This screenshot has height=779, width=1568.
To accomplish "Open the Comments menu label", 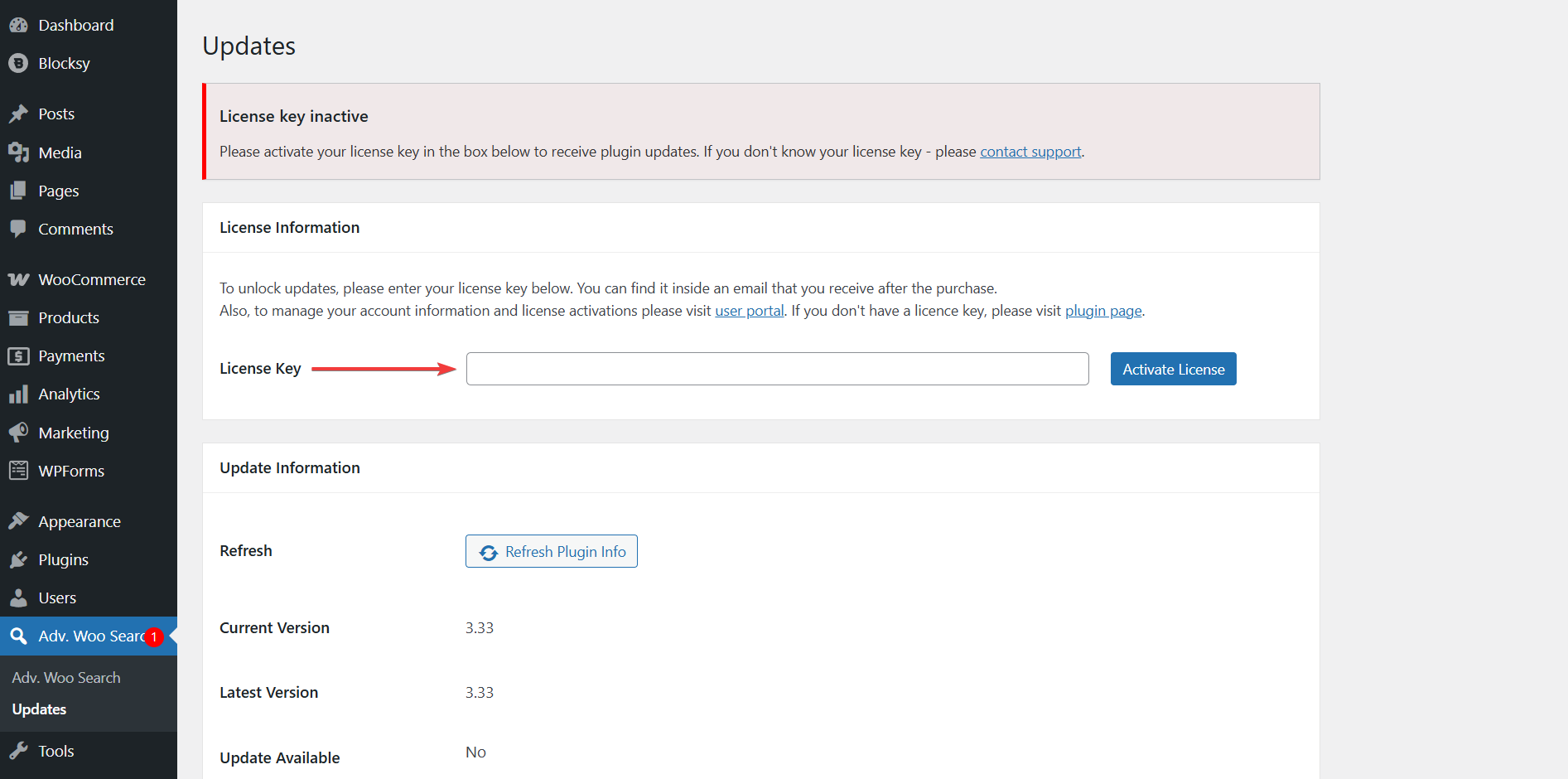I will coord(75,229).
